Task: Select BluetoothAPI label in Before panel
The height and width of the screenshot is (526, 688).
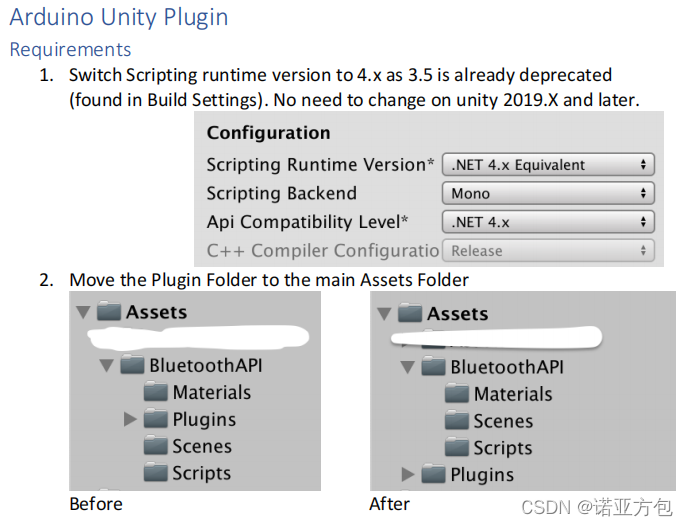Action: pyautogui.click(x=206, y=365)
